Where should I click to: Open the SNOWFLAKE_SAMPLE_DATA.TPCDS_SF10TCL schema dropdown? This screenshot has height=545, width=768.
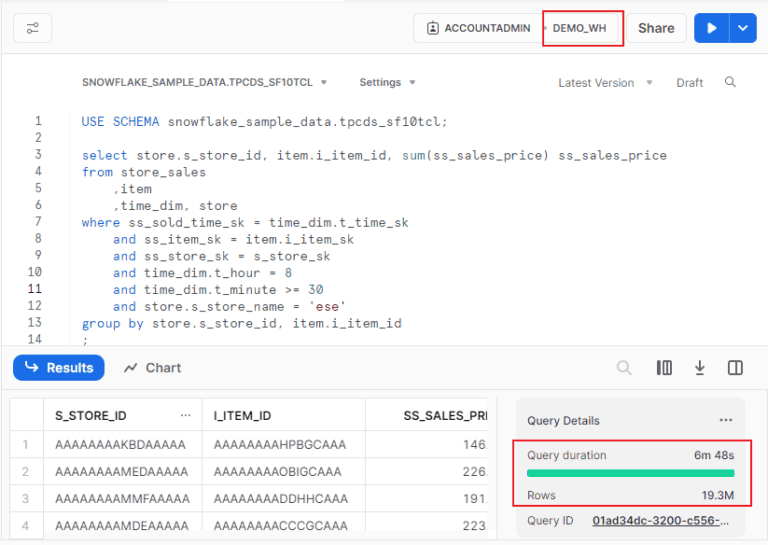click(x=204, y=82)
